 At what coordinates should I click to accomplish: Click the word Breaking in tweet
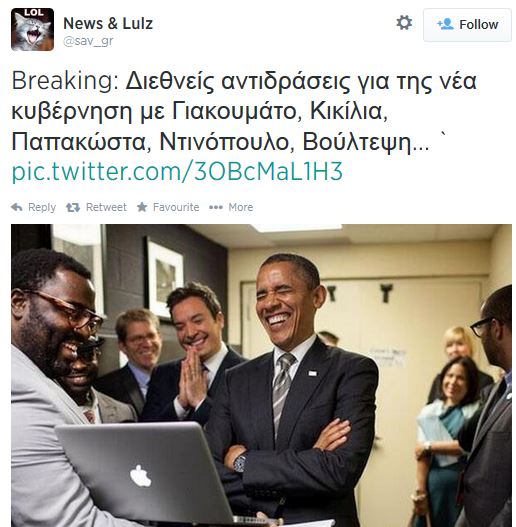tap(65, 81)
